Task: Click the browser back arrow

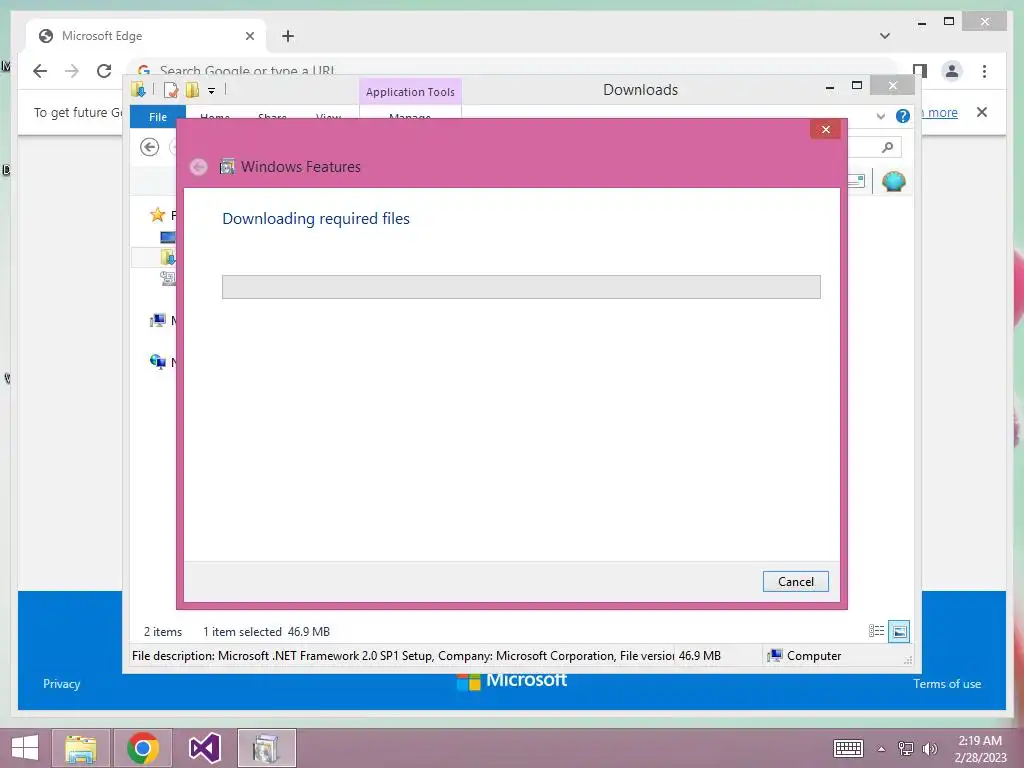Action: 40,71
